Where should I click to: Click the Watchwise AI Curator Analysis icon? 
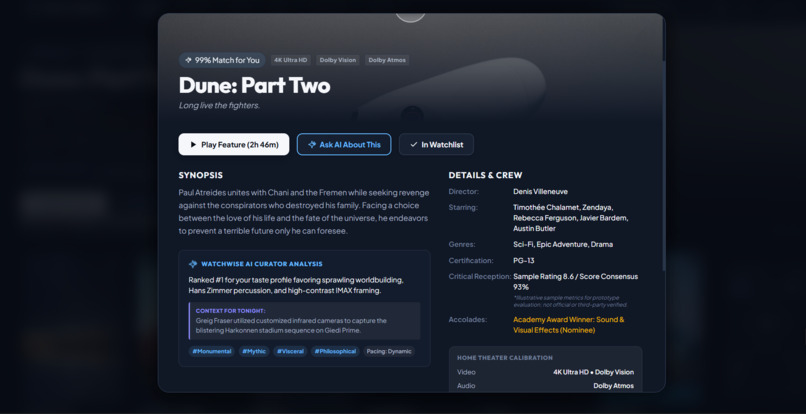(x=193, y=264)
